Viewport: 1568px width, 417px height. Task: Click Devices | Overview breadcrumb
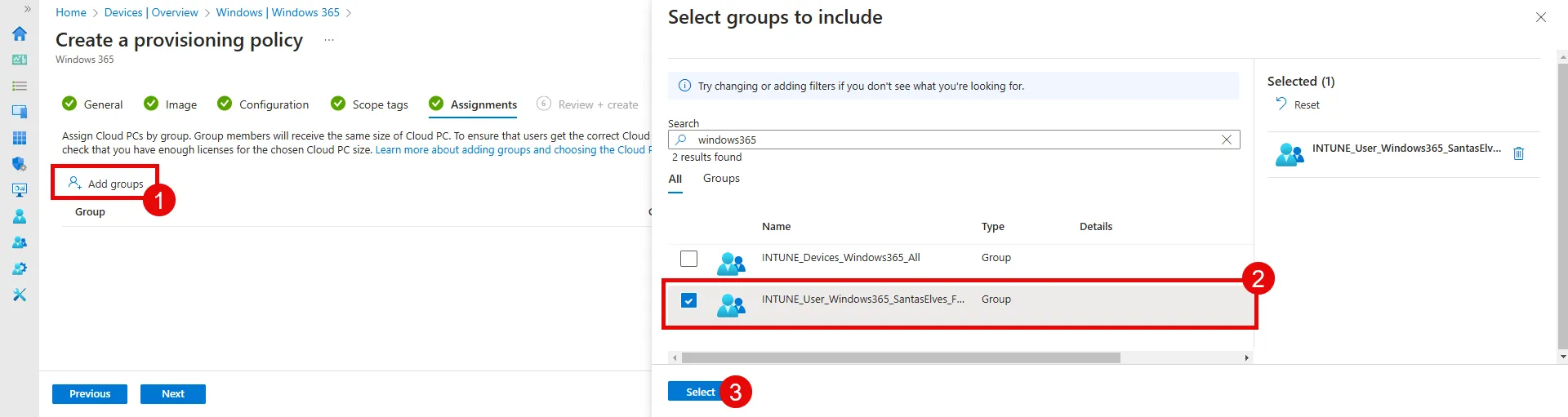[151, 12]
